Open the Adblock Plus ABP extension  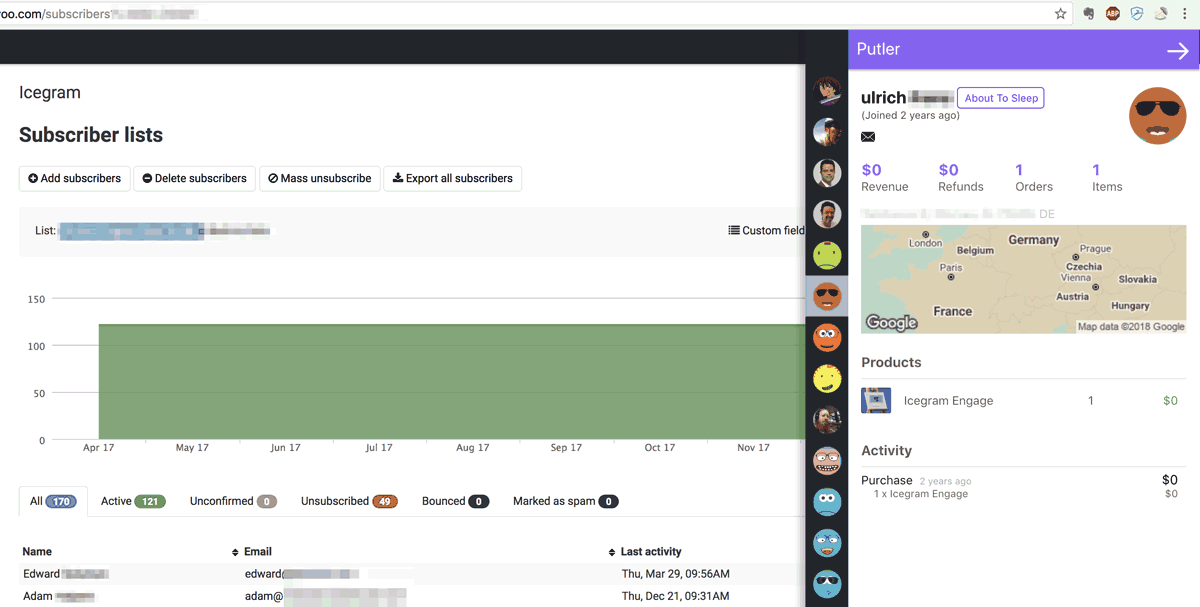[x=1113, y=14]
